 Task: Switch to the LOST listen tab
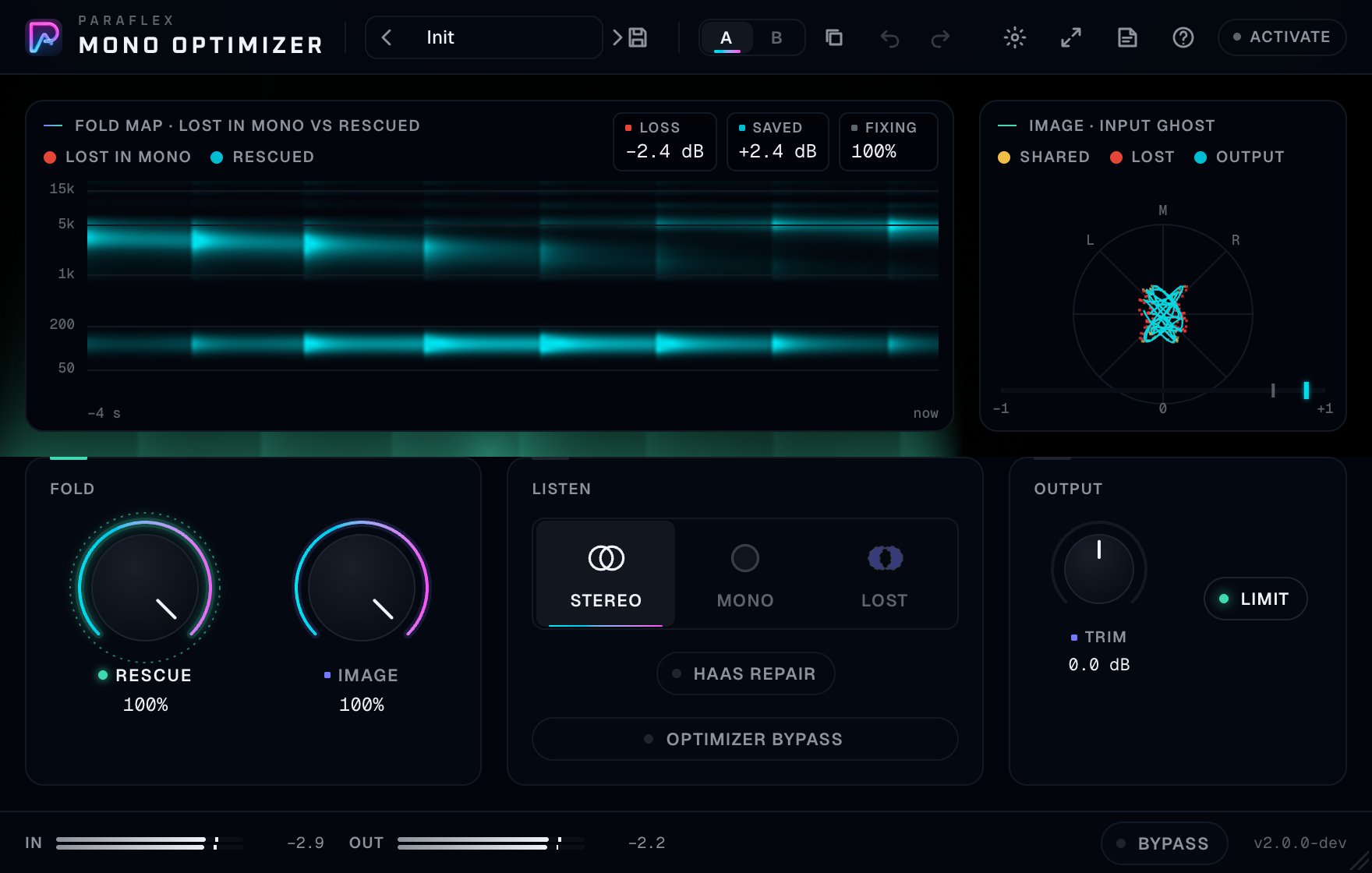[885, 574]
